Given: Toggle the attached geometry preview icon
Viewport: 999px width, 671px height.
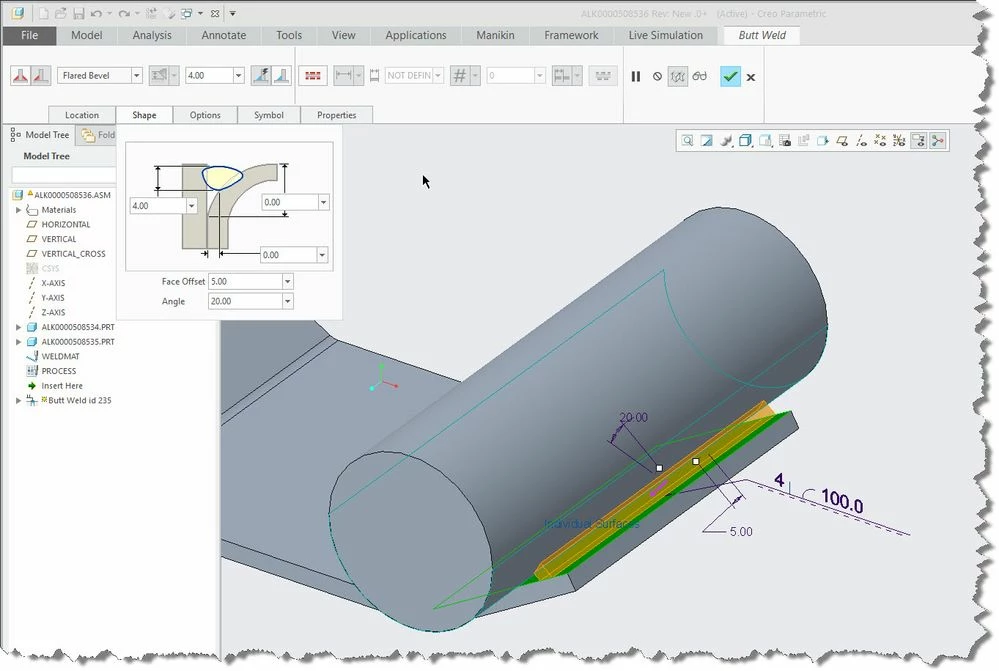Looking at the screenshot, I should click(678, 76).
